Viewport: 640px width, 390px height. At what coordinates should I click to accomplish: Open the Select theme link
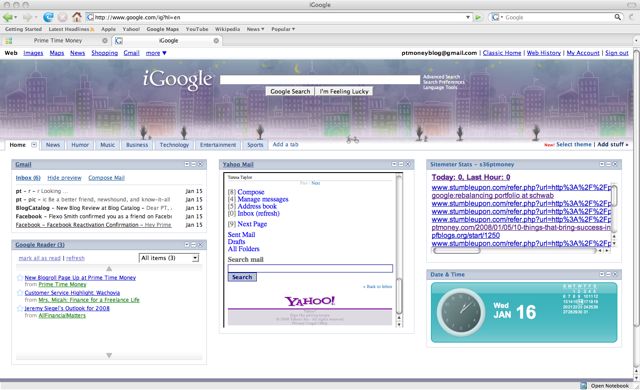(x=573, y=144)
